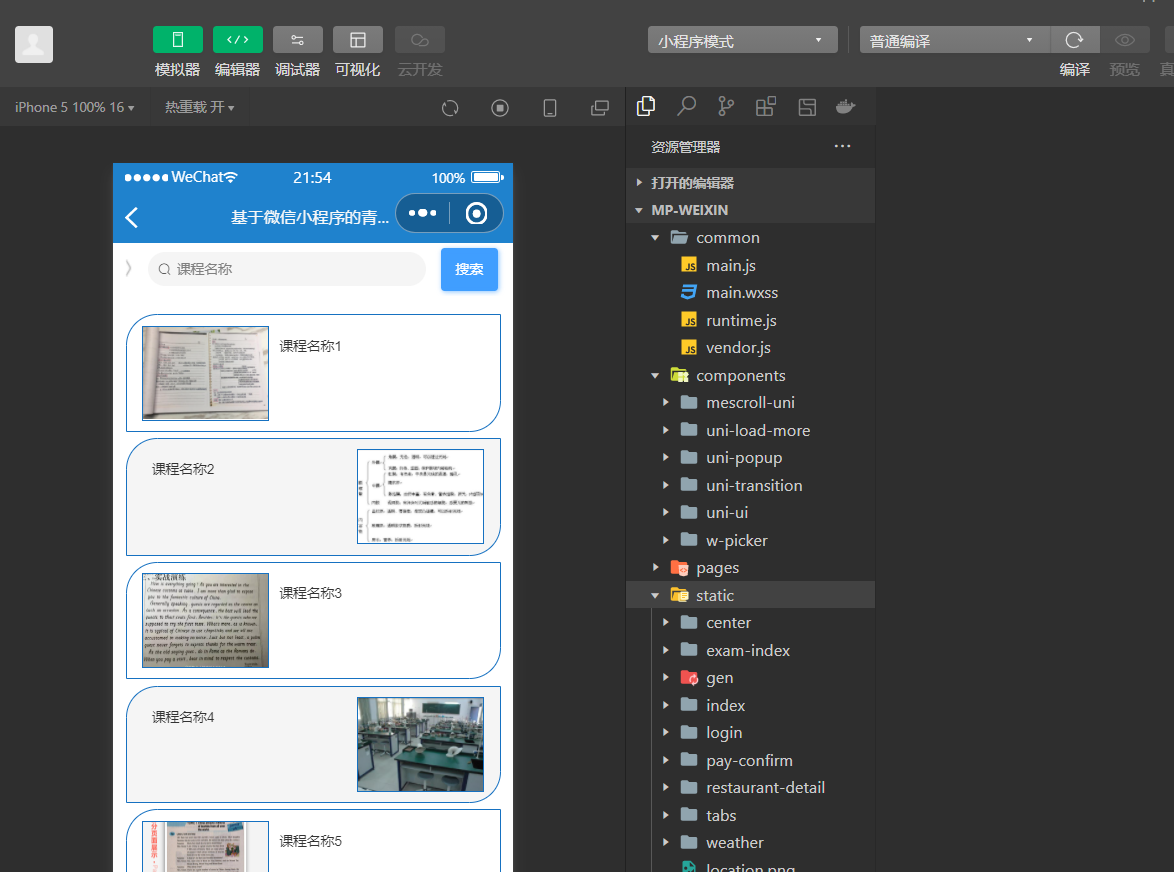Screen dimensions: 1174x872
Task: Open the source control branch icon
Action: [726, 106]
